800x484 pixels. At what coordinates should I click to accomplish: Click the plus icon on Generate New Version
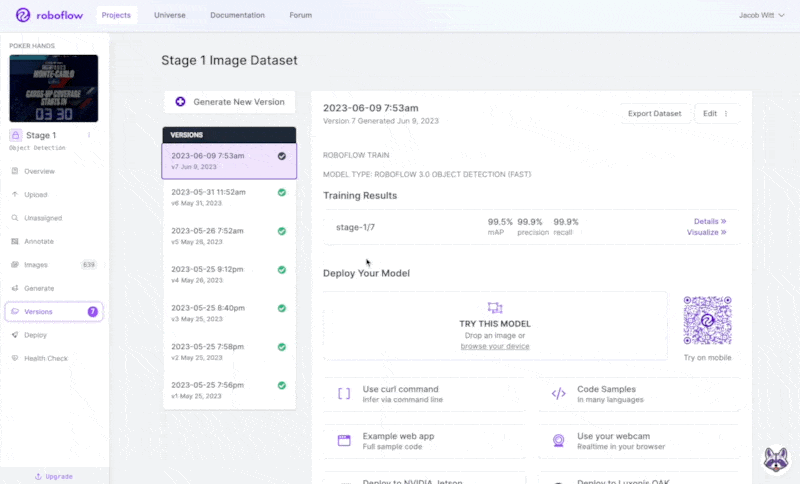pyautogui.click(x=180, y=101)
